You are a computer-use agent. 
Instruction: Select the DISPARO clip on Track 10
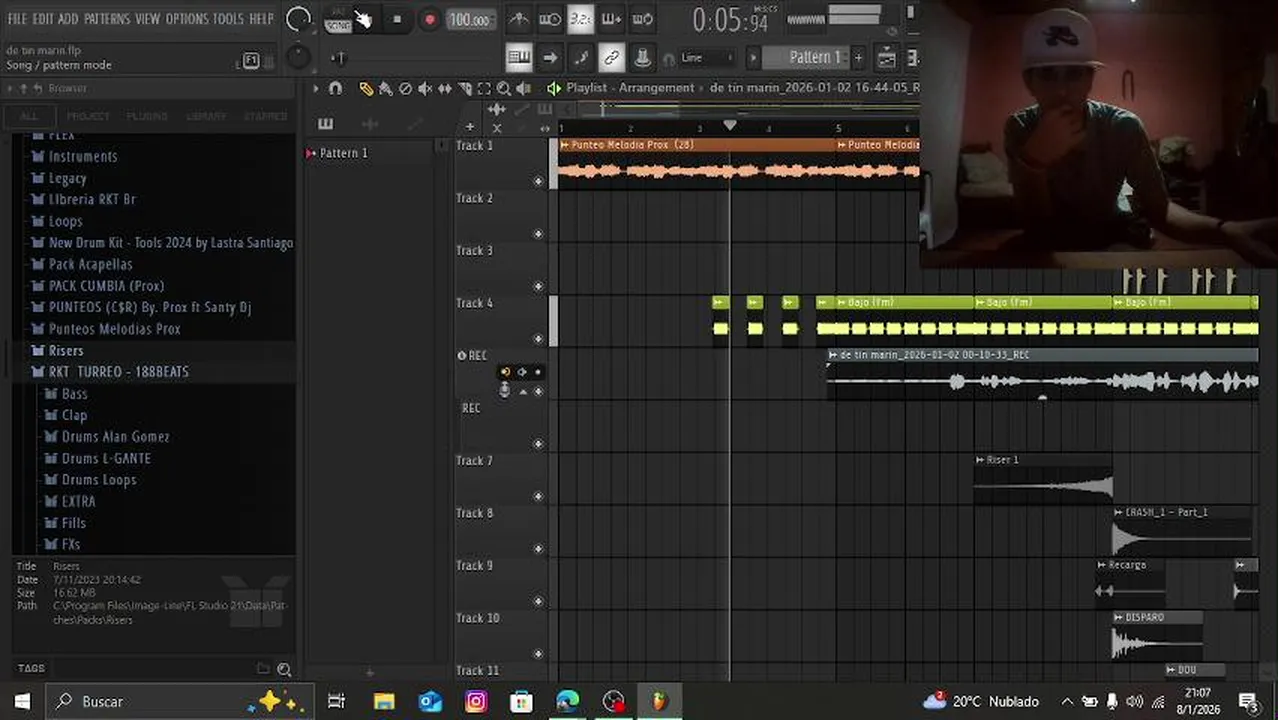click(x=1157, y=635)
